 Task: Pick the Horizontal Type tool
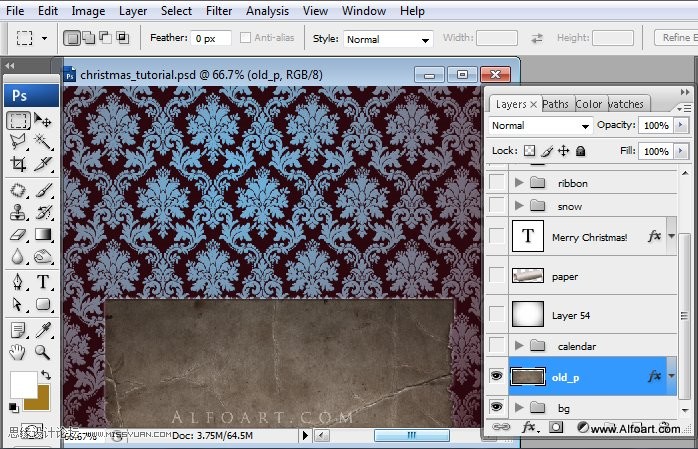point(44,281)
